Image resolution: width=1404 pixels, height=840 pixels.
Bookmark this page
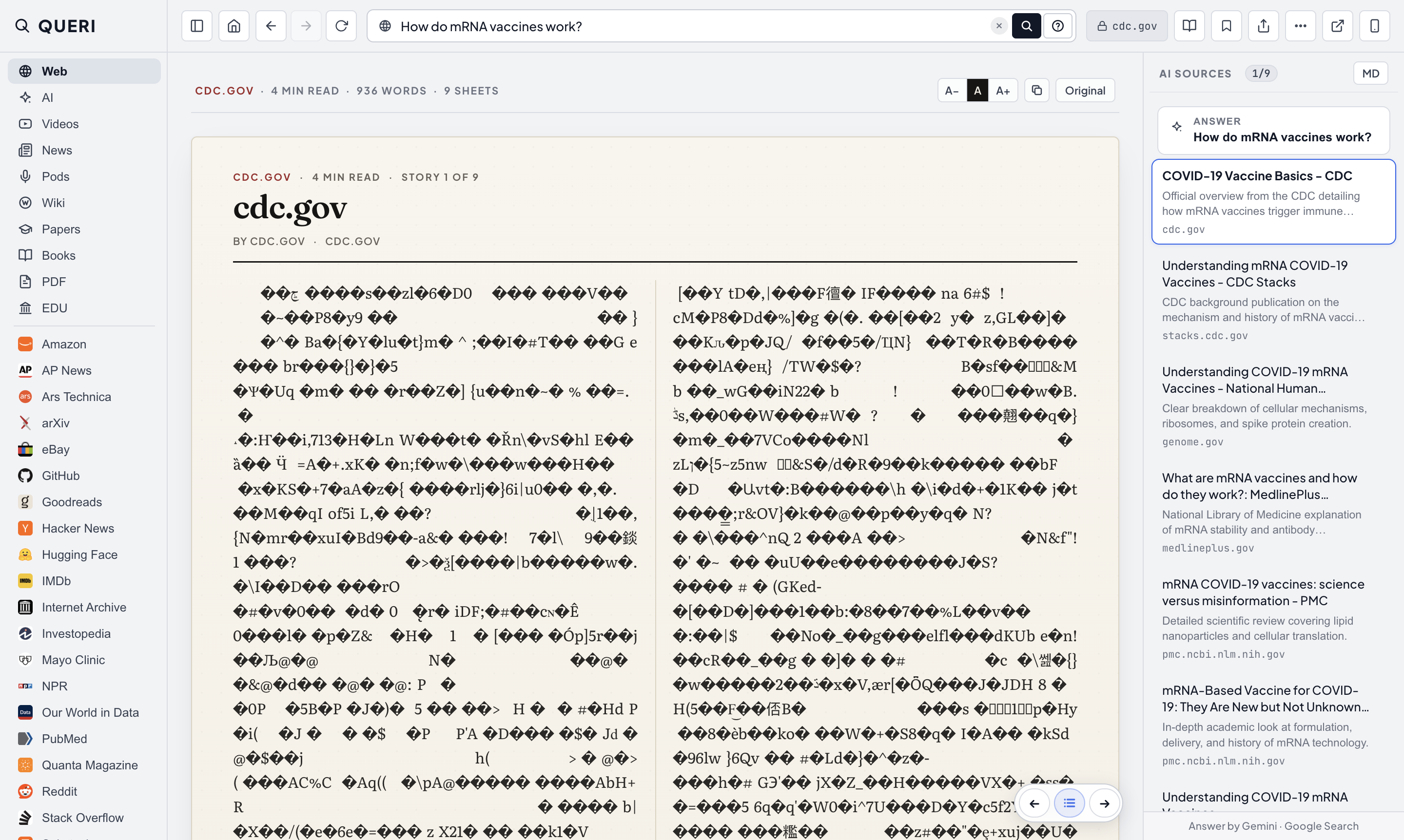(1226, 26)
